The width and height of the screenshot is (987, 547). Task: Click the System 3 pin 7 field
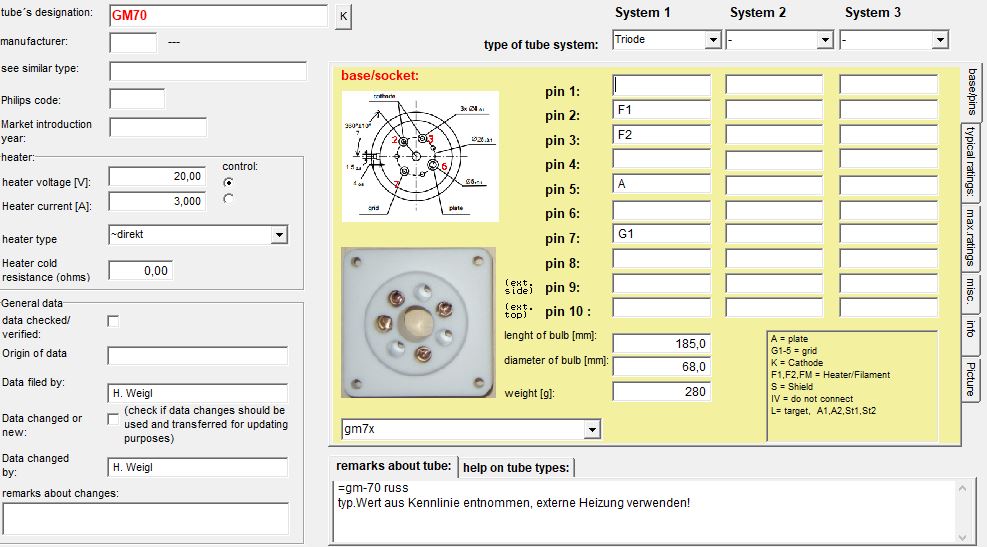(889, 234)
